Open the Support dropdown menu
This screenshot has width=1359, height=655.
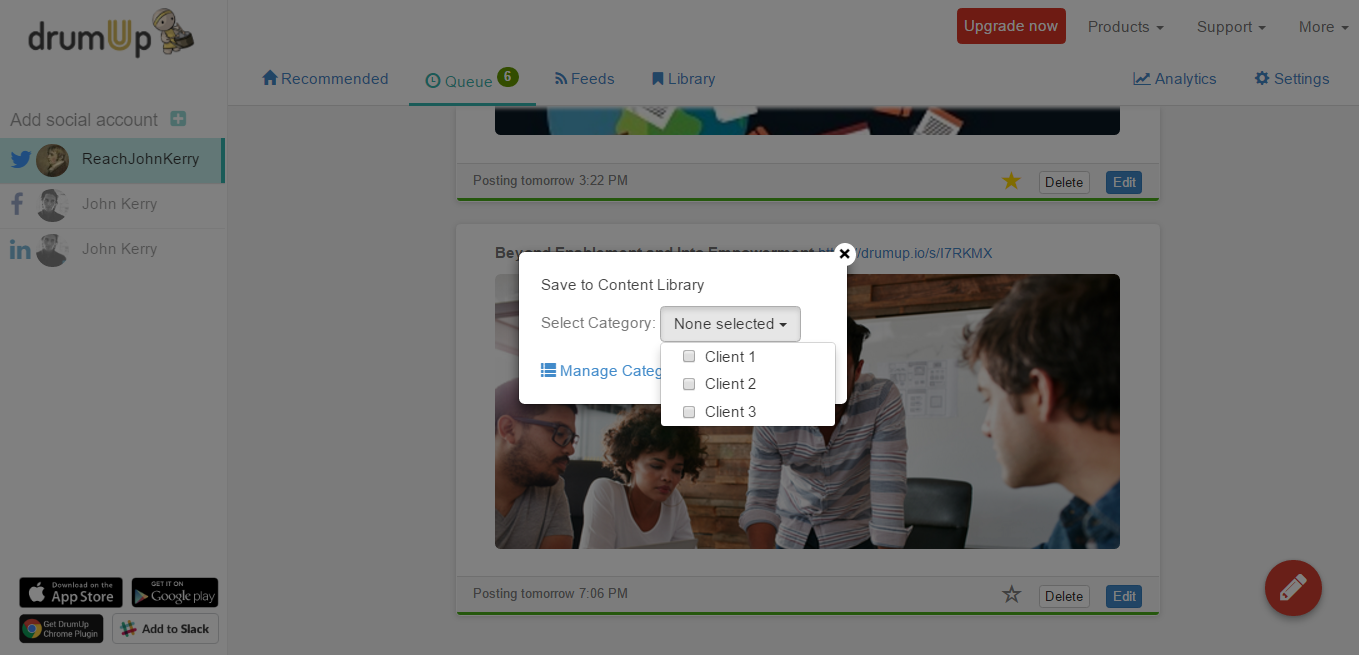click(1231, 27)
